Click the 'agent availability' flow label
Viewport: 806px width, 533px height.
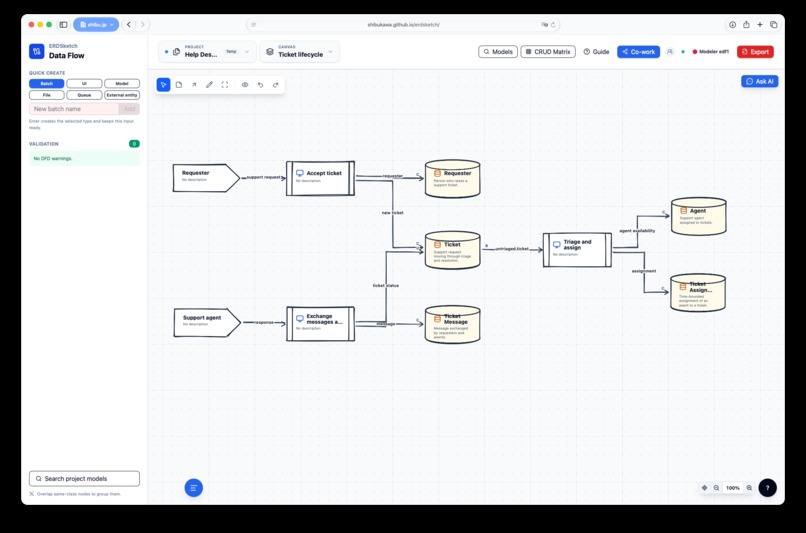pos(637,231)
